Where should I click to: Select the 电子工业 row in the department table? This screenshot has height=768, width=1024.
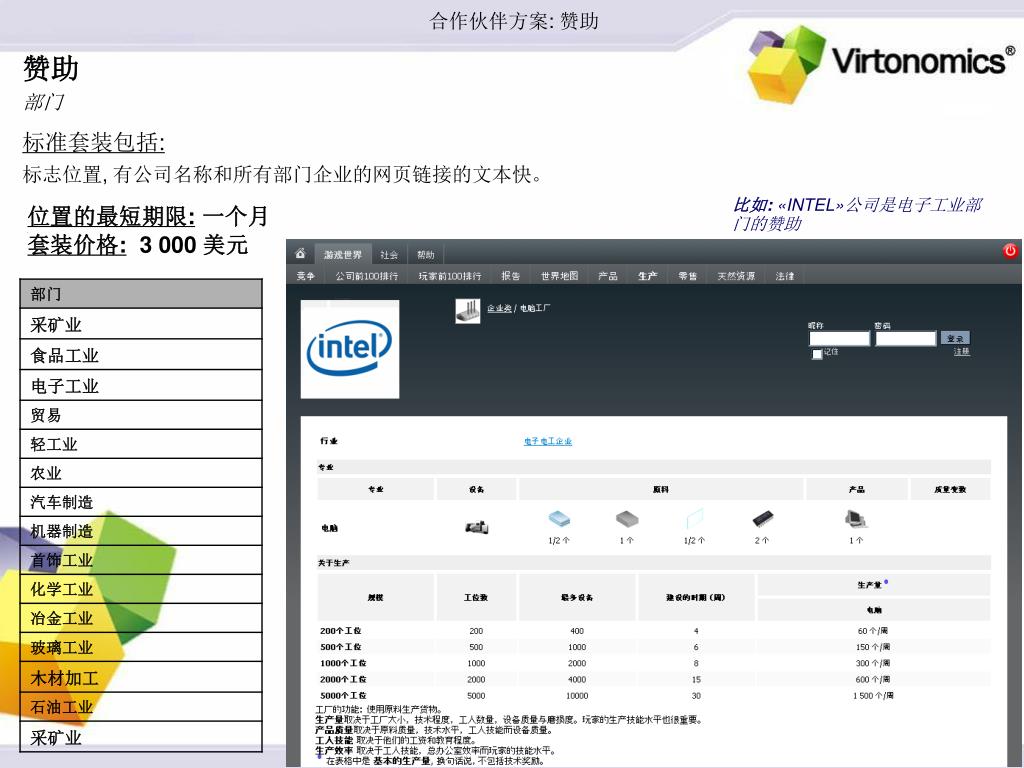141,386
